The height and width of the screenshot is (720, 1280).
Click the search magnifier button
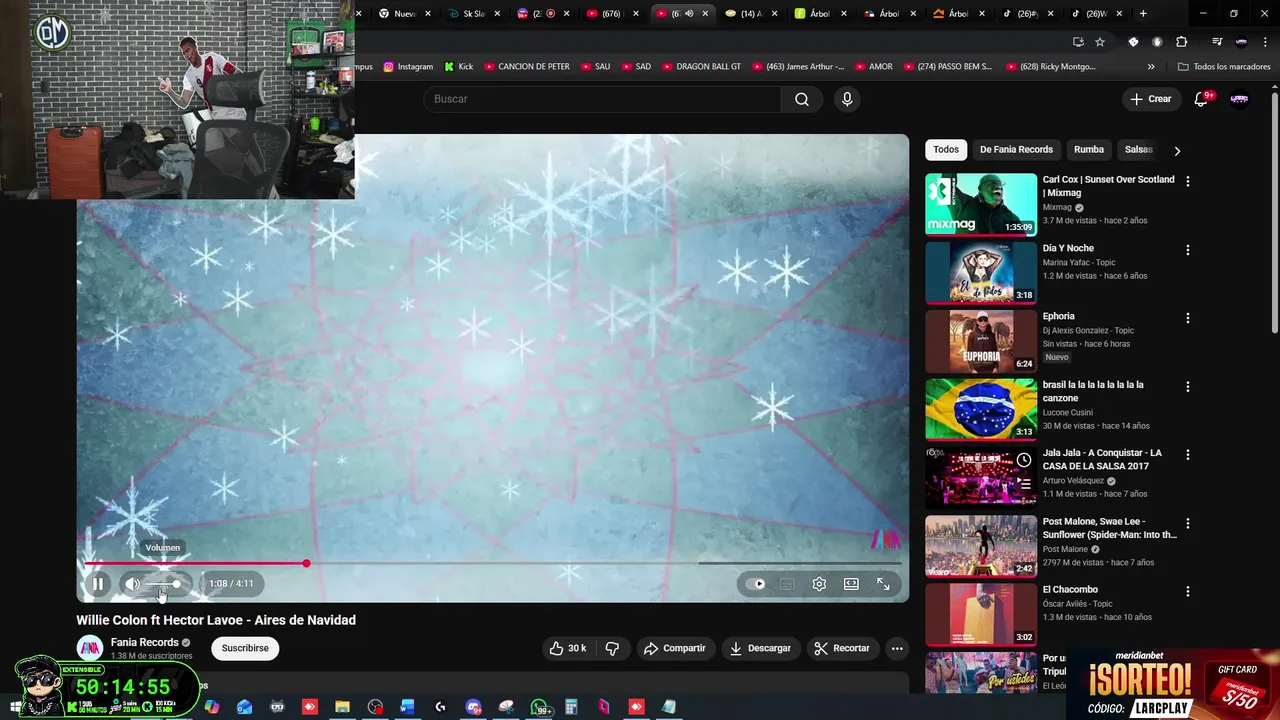tap(802, 99)
